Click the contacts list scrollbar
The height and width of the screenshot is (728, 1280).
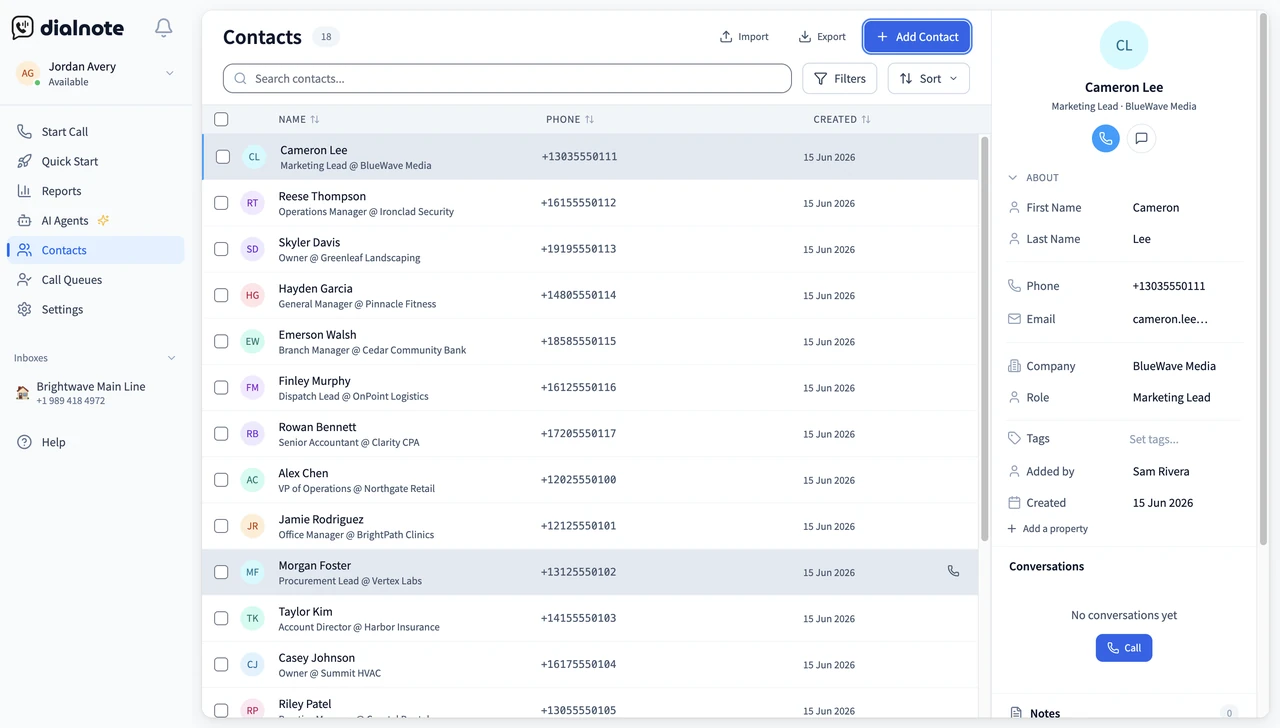pyautogui.click(x=984, y=340)
